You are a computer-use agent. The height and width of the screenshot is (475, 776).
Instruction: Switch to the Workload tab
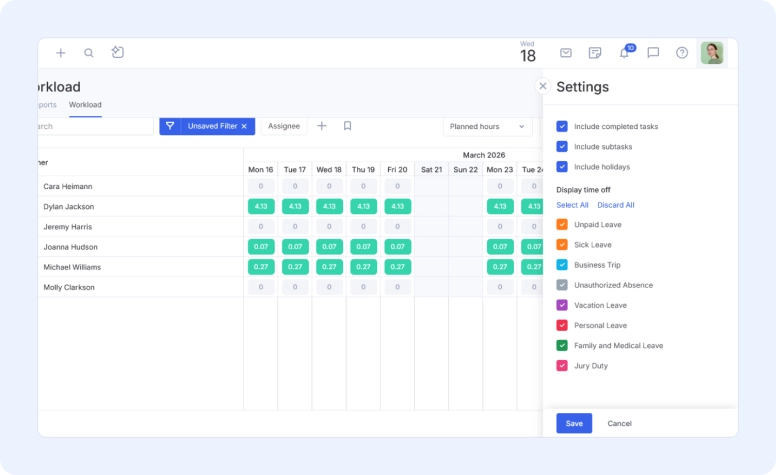coord(85,105)
